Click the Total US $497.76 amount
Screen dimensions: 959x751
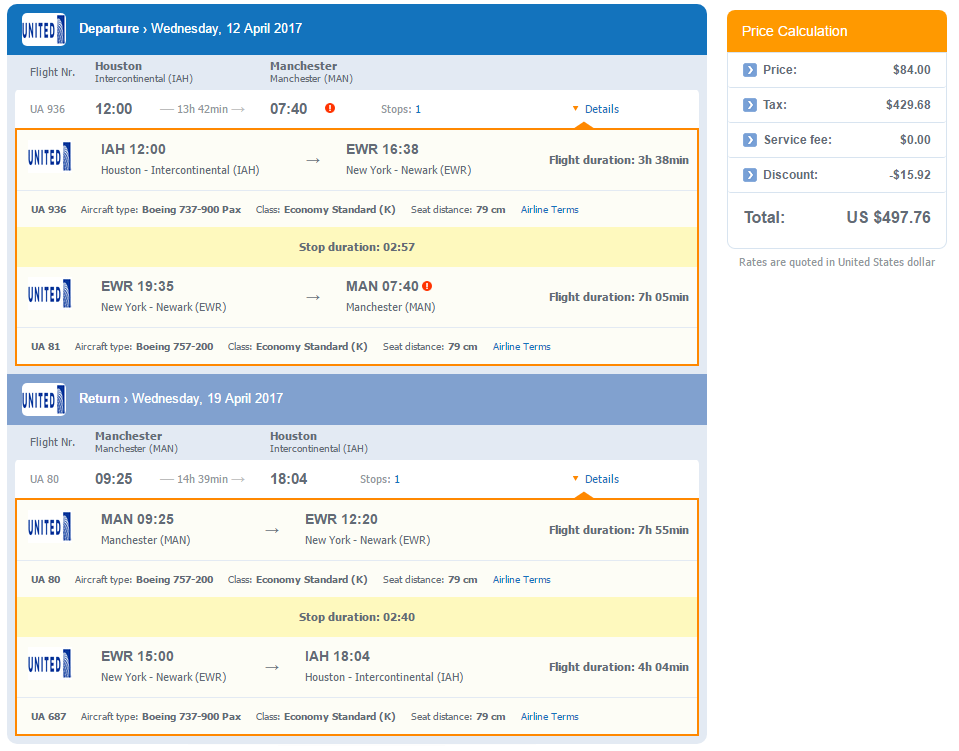(888, 218)
